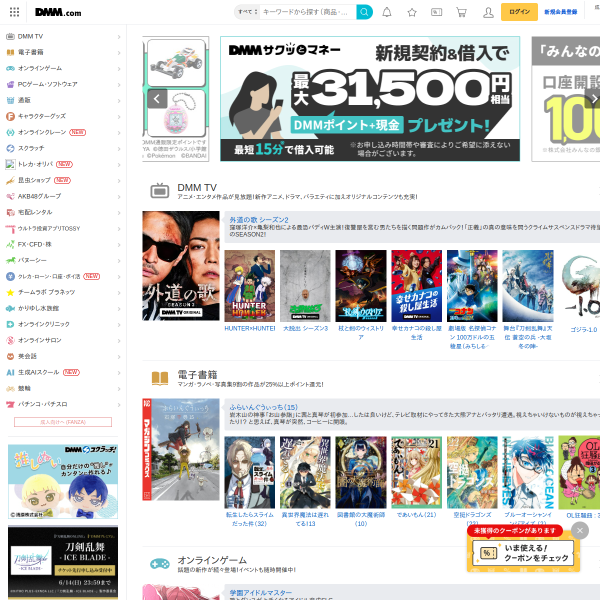Go to previous carousel banner arrow
Screen dimensions: 600x600
[157, 99]
